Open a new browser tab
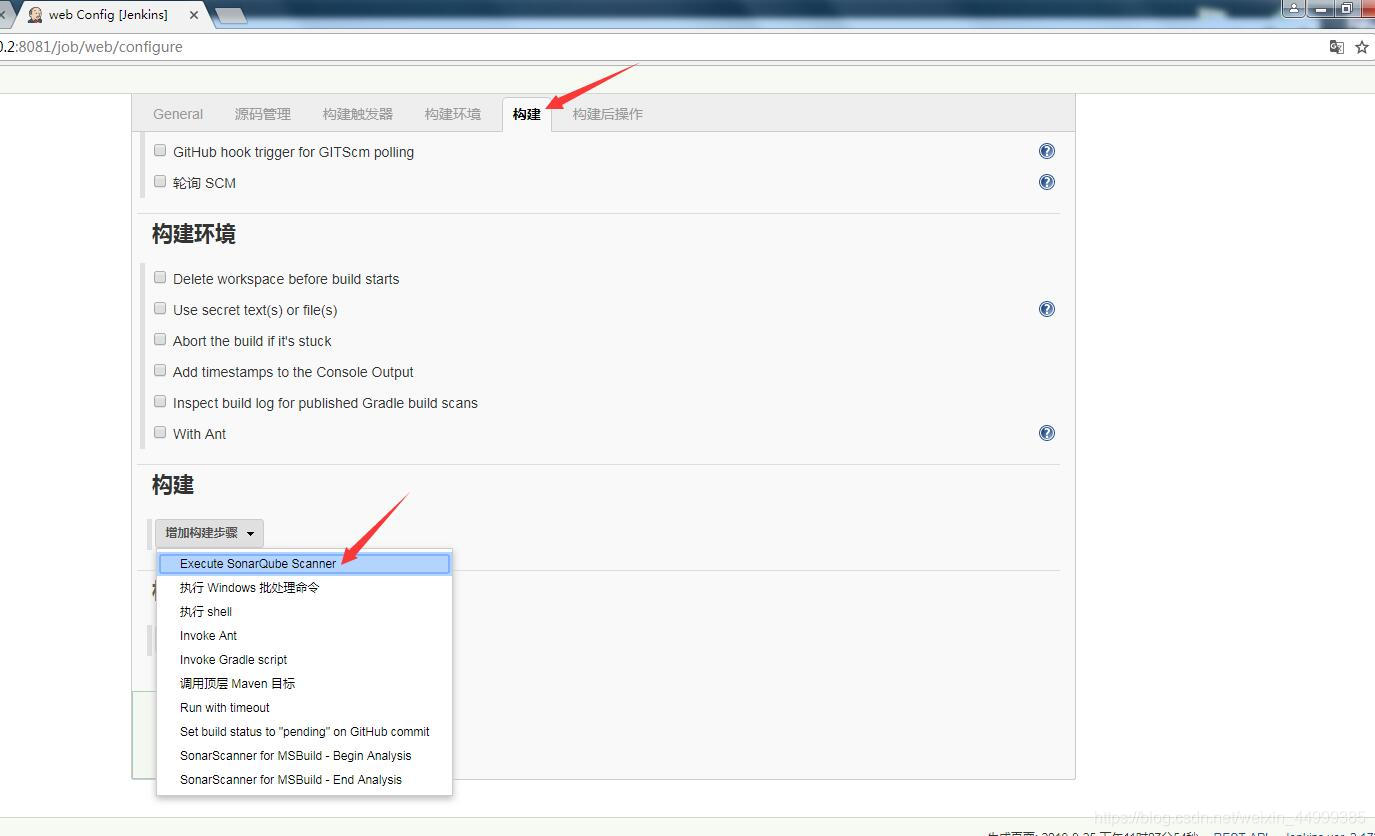 230,15
